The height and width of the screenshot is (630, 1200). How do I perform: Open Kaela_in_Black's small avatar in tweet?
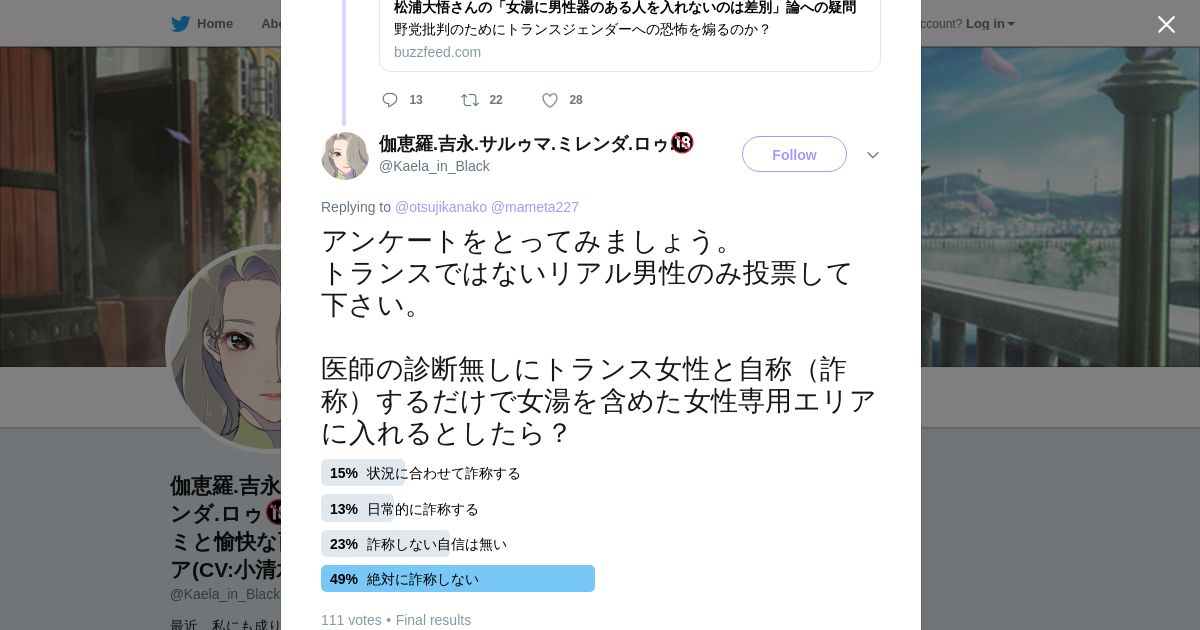pos(345,156)
